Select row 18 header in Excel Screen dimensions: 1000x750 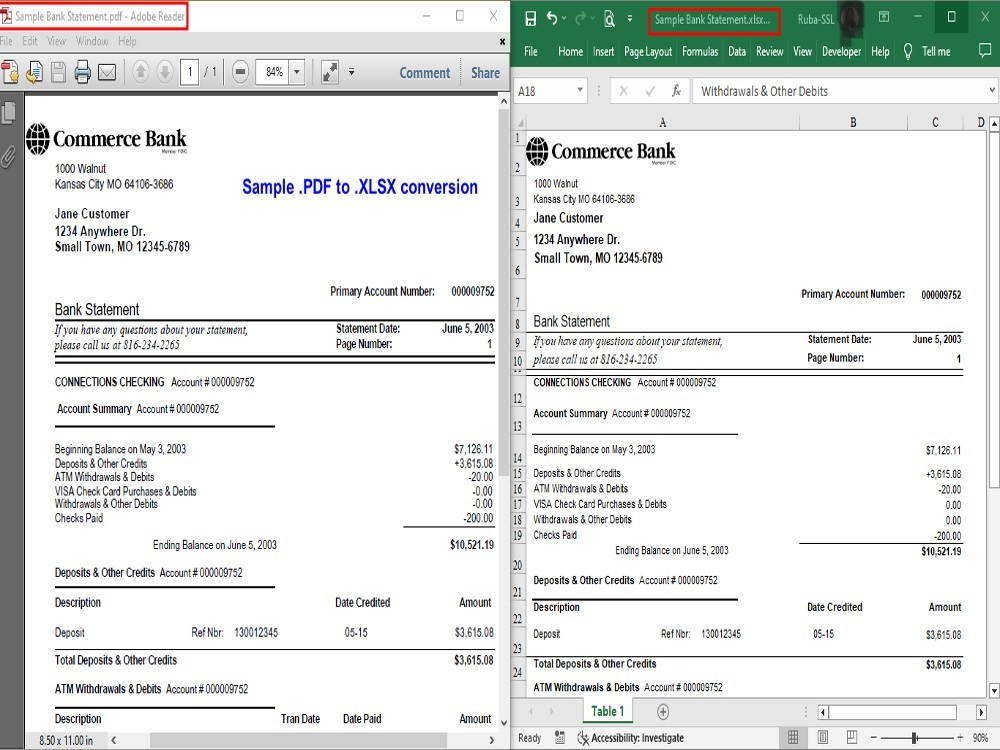518,520
